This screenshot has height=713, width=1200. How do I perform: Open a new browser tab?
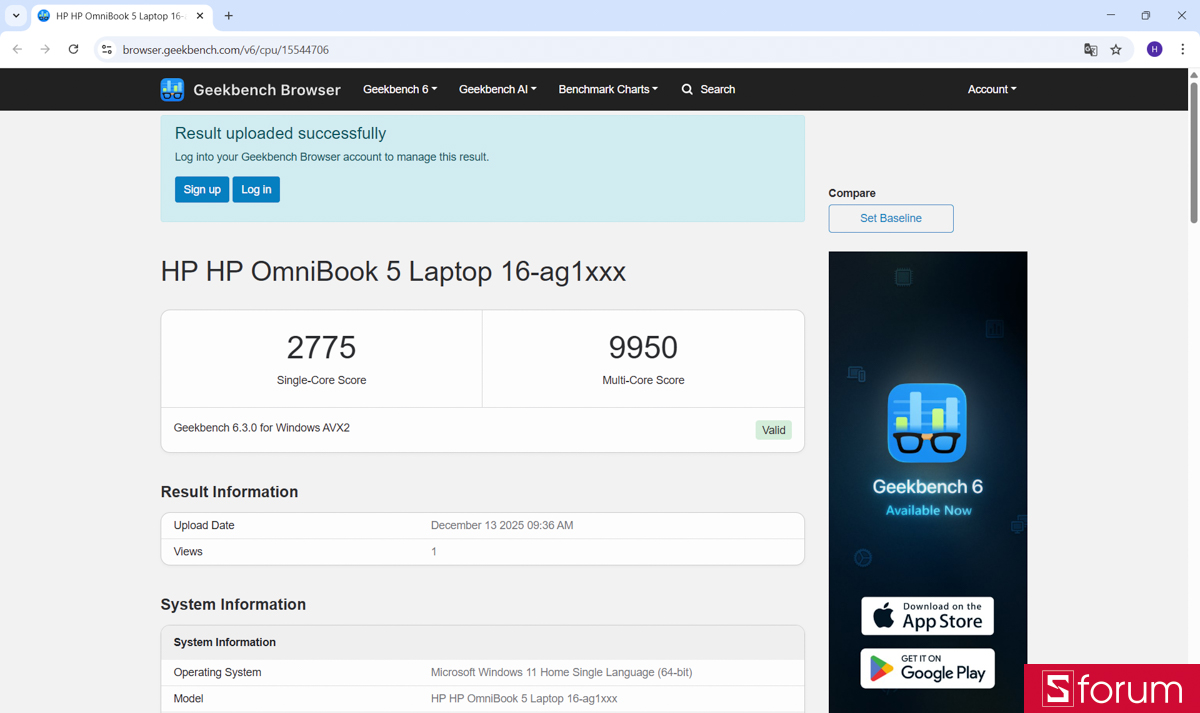230,16
